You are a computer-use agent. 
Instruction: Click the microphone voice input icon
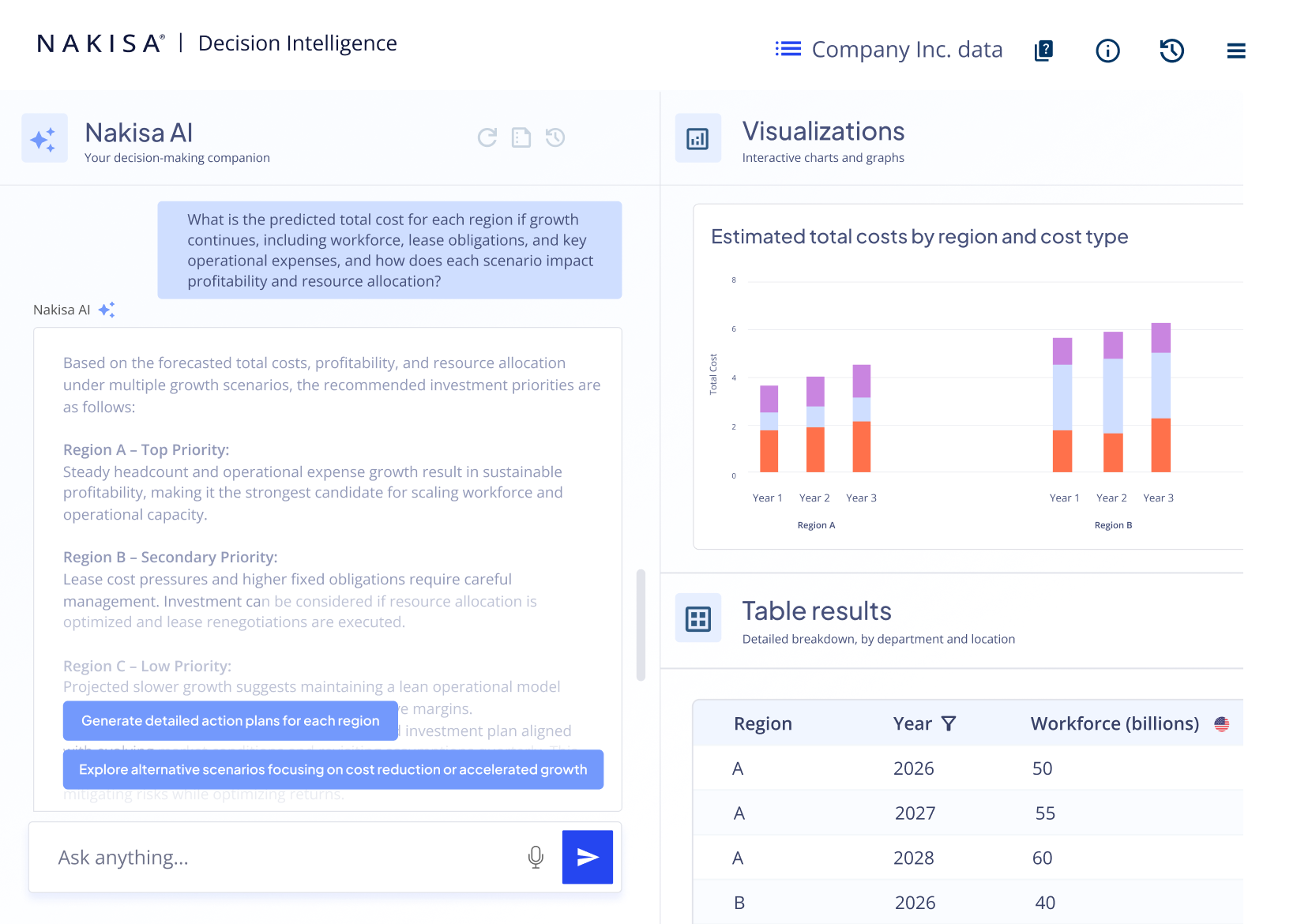click(536, 857)
